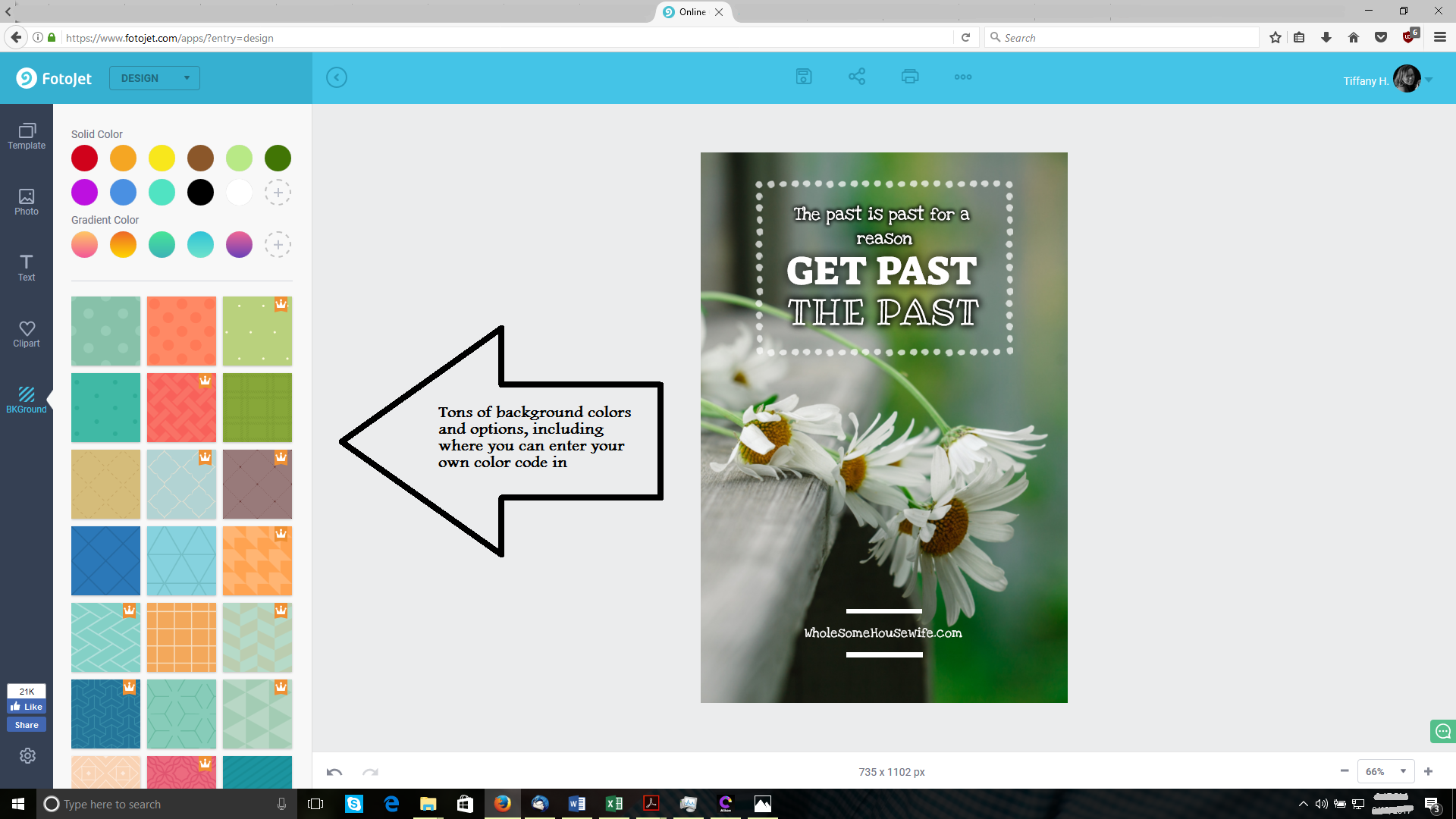
Task: Click the redo arrow
Action: click(x=370, y=772)
